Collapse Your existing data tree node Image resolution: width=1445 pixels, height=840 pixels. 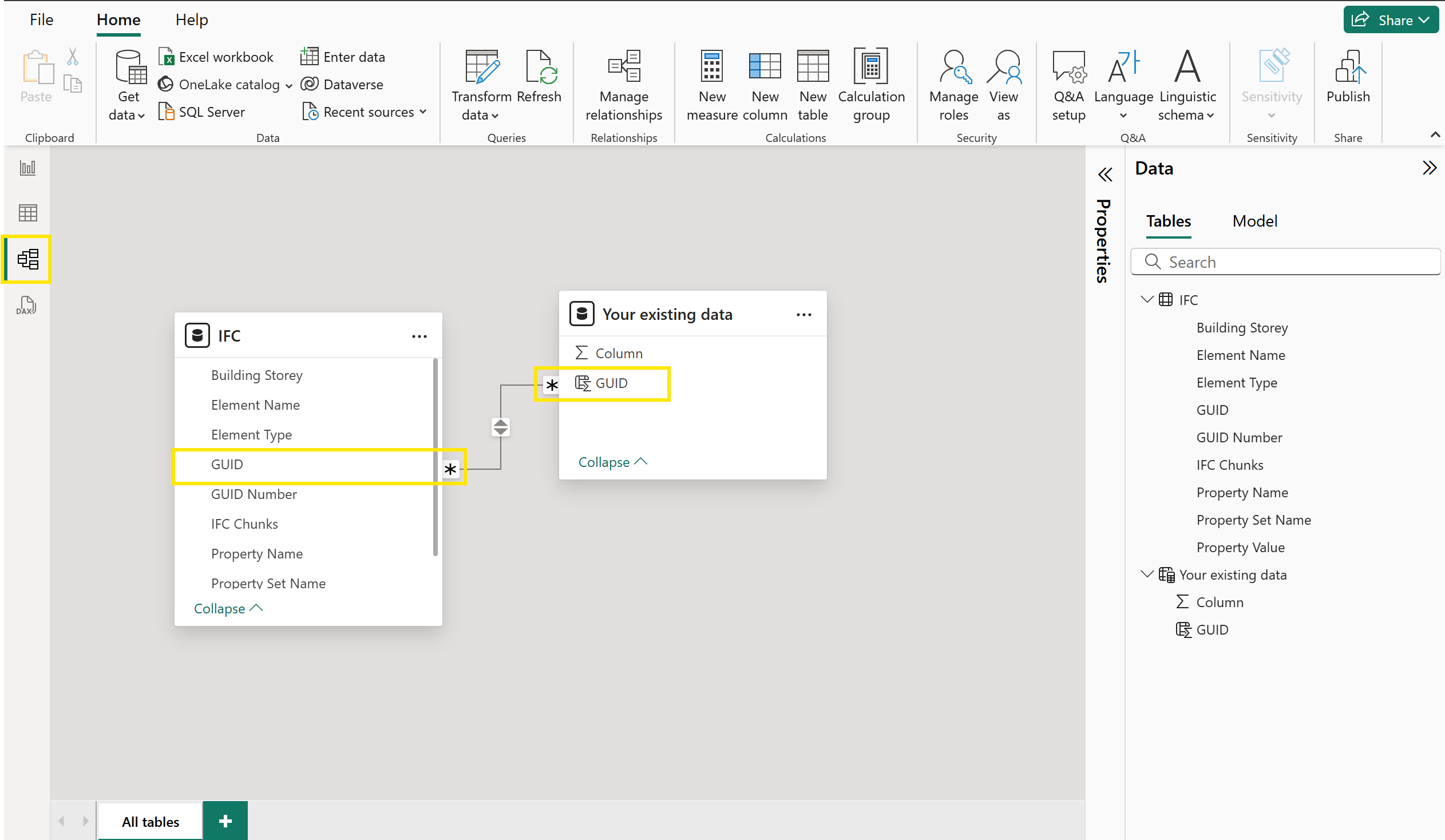[1147, 574]
